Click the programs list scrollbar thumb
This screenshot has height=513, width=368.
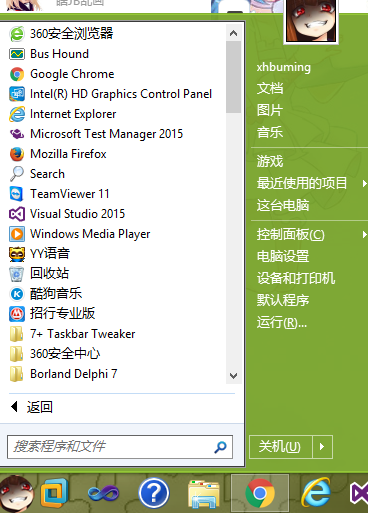pyautogui.click(x=233, y=77)
